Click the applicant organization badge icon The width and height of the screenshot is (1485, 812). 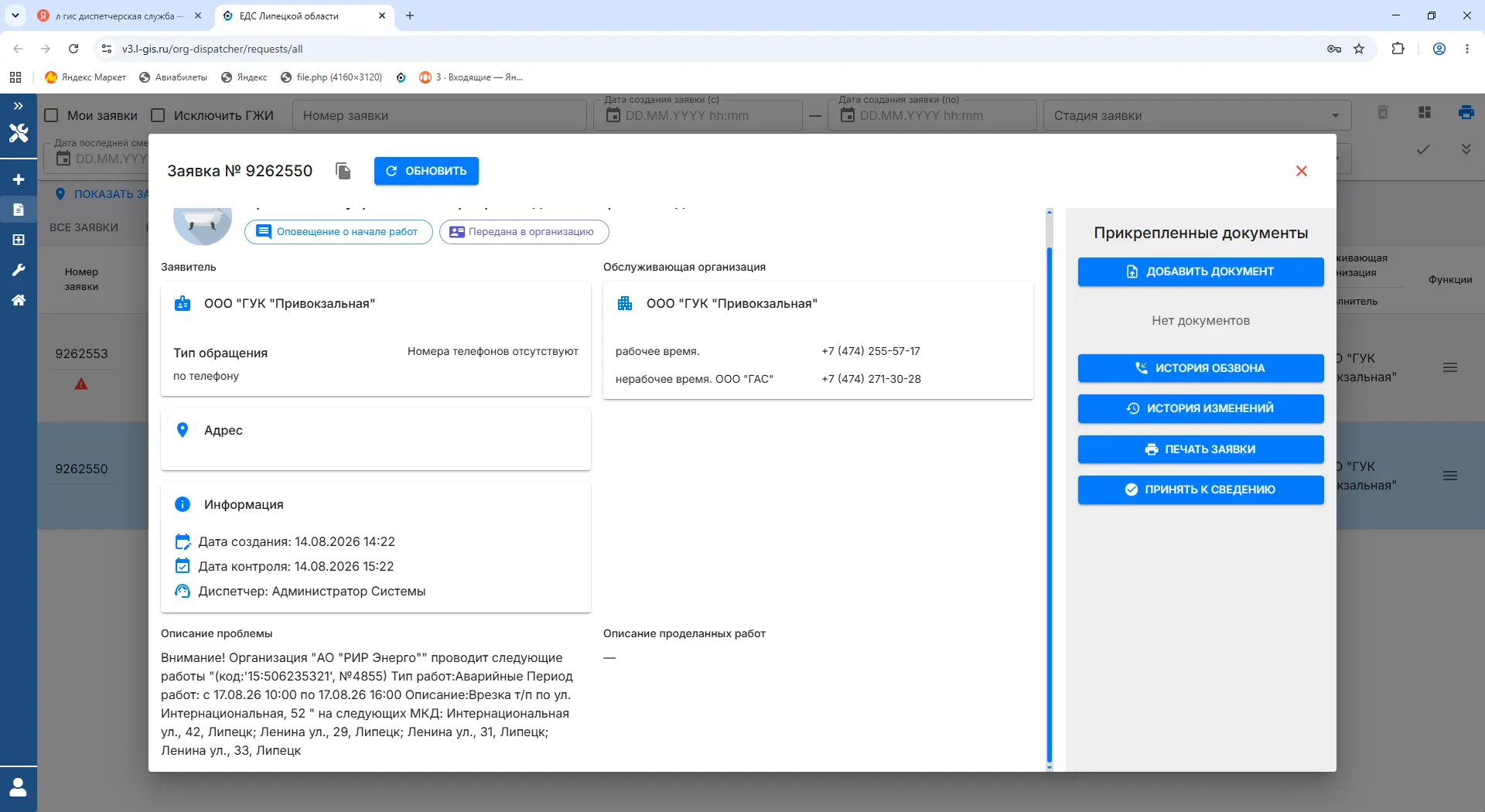pyautogui.click(x=183, y=303)
